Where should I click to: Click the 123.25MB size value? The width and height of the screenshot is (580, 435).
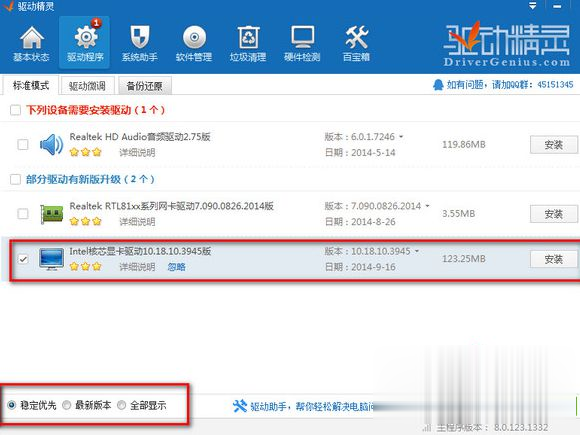[x=464, y=259]
